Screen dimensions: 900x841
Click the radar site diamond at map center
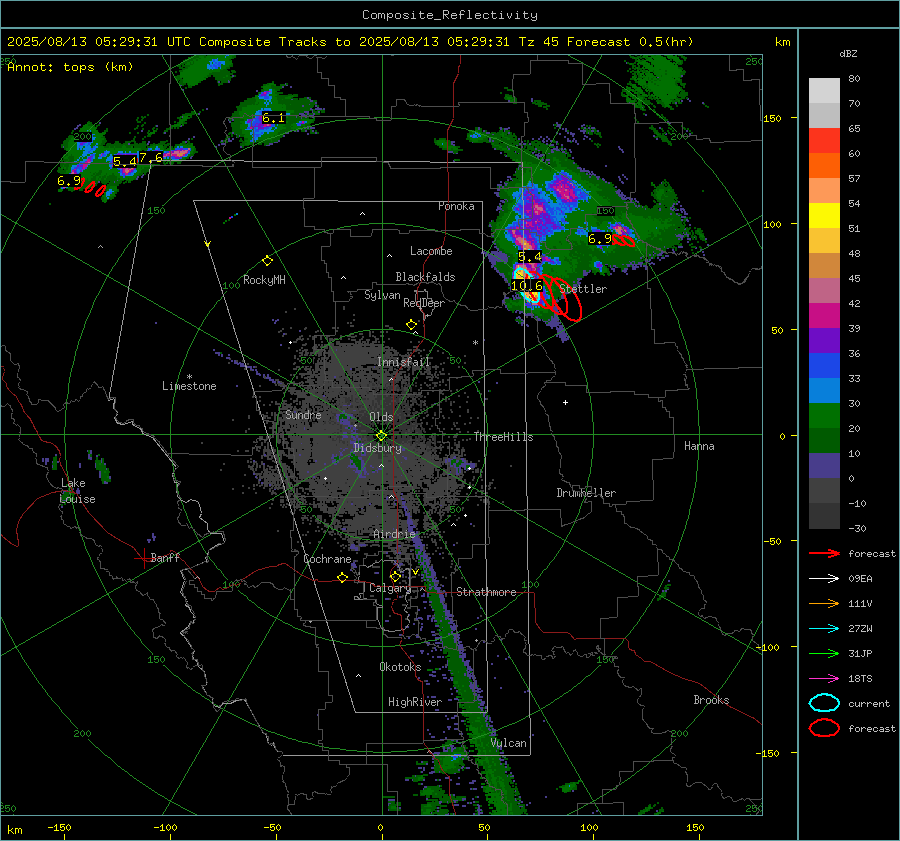(x=381, y=436)
